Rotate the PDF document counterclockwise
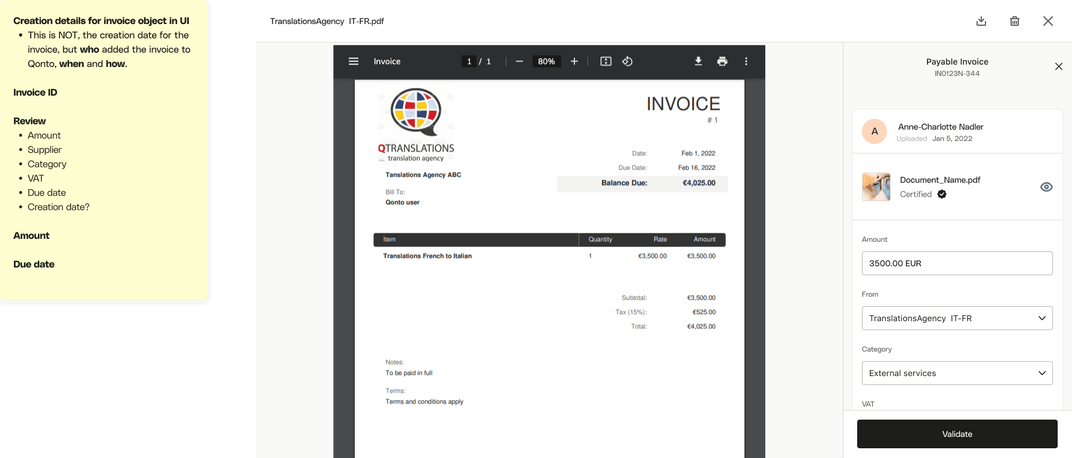 tap(627, 61)
